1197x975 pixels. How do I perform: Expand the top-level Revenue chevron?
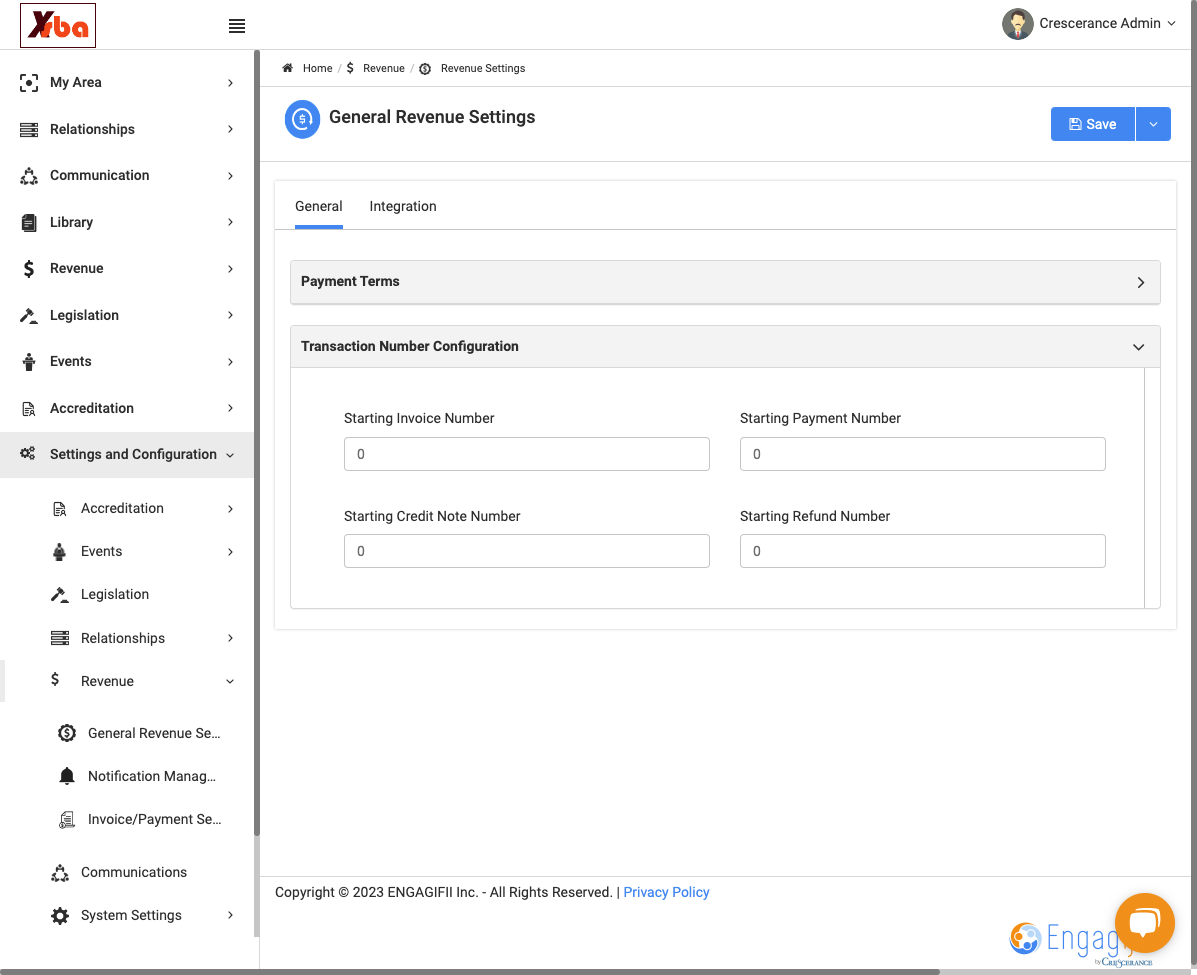coord(230,269)
